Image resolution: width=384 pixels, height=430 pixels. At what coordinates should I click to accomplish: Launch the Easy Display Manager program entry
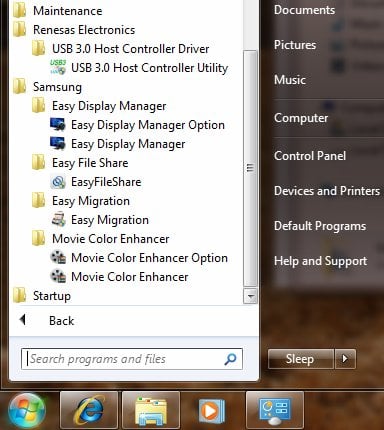(x=127, y=144)
